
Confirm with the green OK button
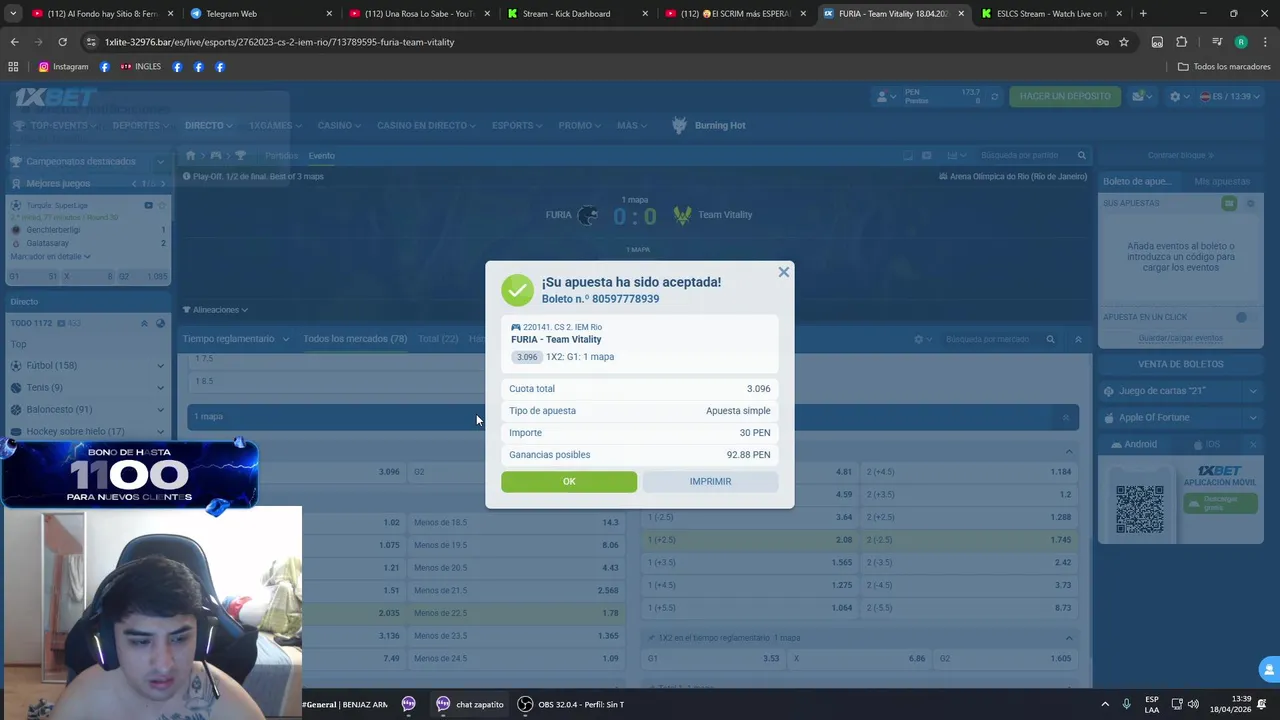point(569,482)
